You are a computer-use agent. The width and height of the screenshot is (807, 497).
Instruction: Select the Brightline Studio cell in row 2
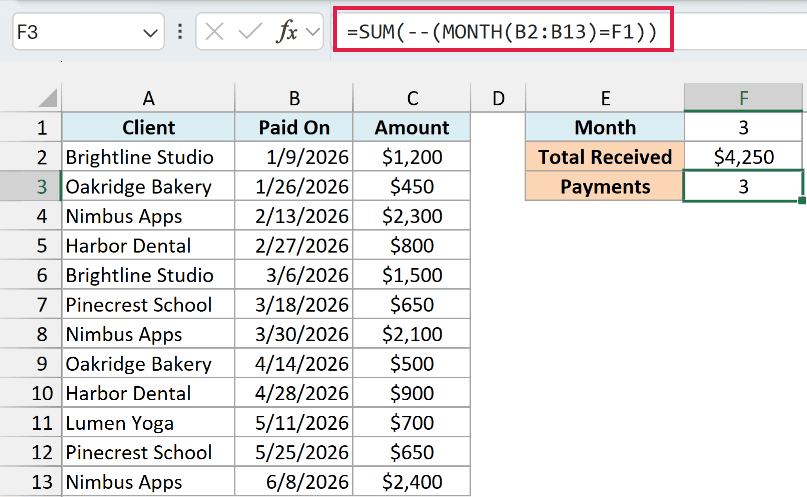pos(148,156)
